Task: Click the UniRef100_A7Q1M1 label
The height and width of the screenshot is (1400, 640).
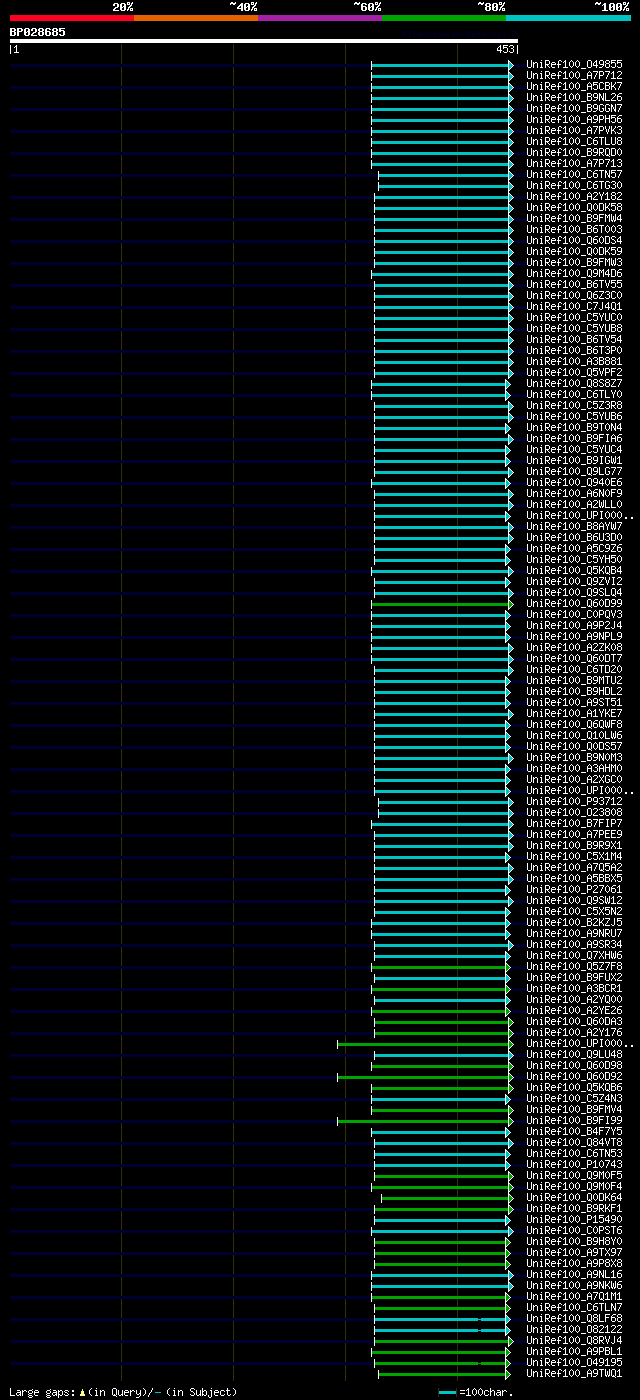Action: [574, 1296]
